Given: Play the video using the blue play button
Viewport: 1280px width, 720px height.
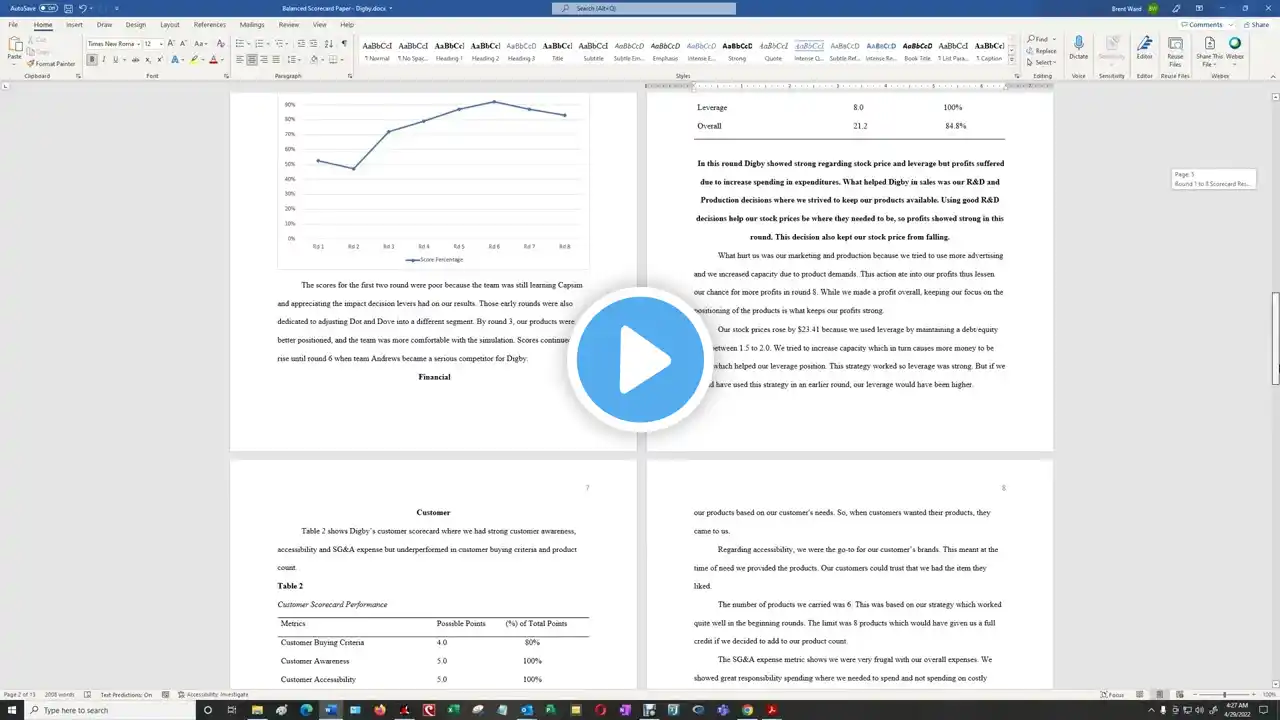Looking at the screenshot, I should (x=640, y=360).
